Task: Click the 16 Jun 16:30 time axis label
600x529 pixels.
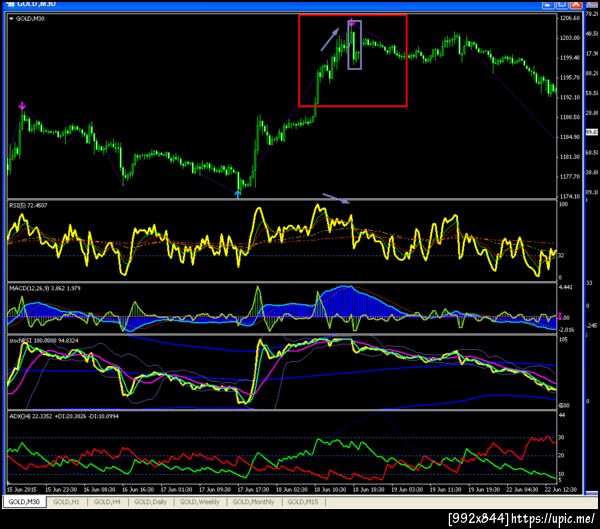Action: (138, 490)
